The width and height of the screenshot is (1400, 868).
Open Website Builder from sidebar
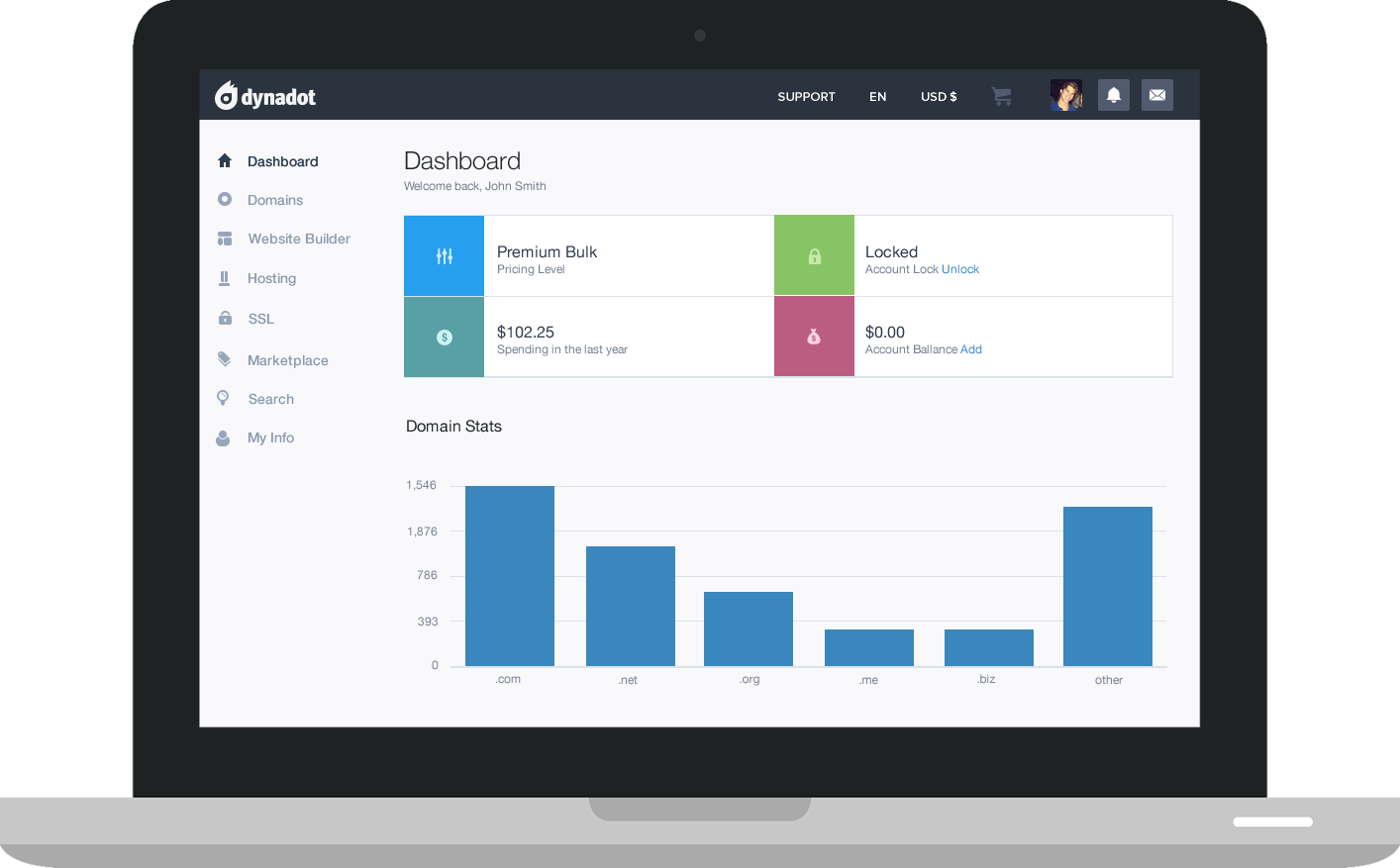point(299,239)
